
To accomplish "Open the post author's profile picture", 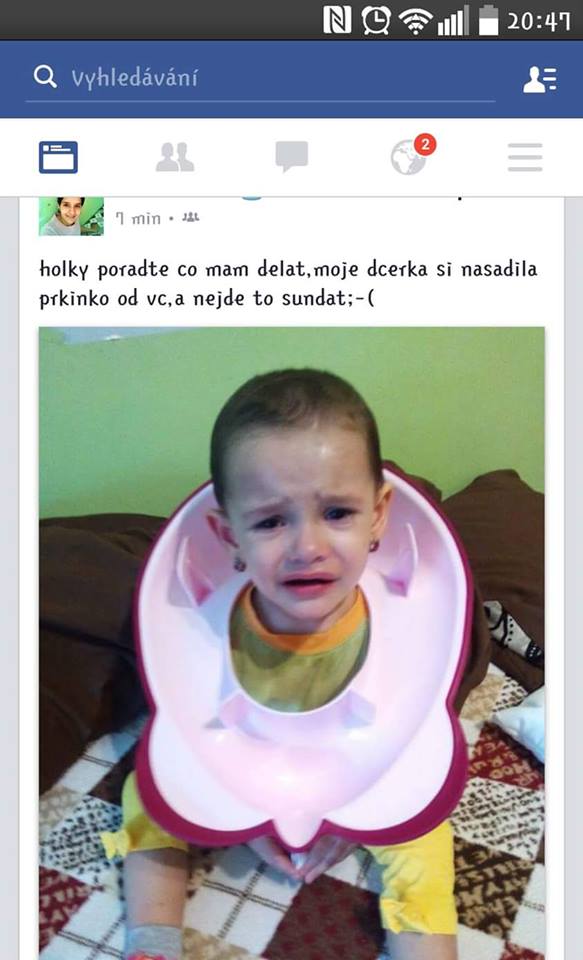I will click(x=72, y=216).
